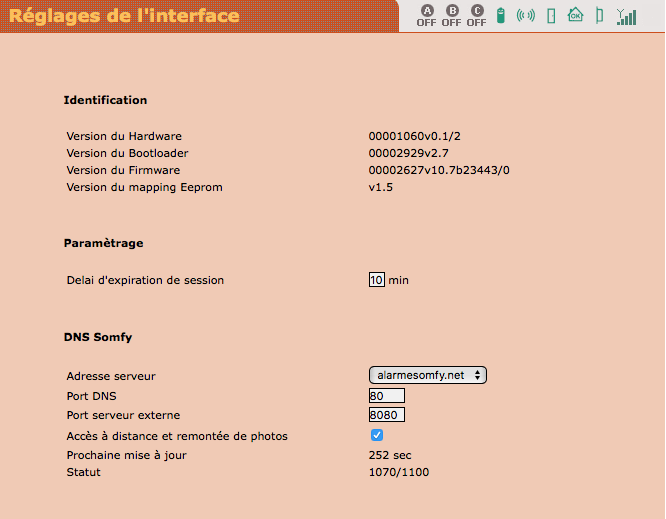Click the Accès à distance label text

pos(177,436)
